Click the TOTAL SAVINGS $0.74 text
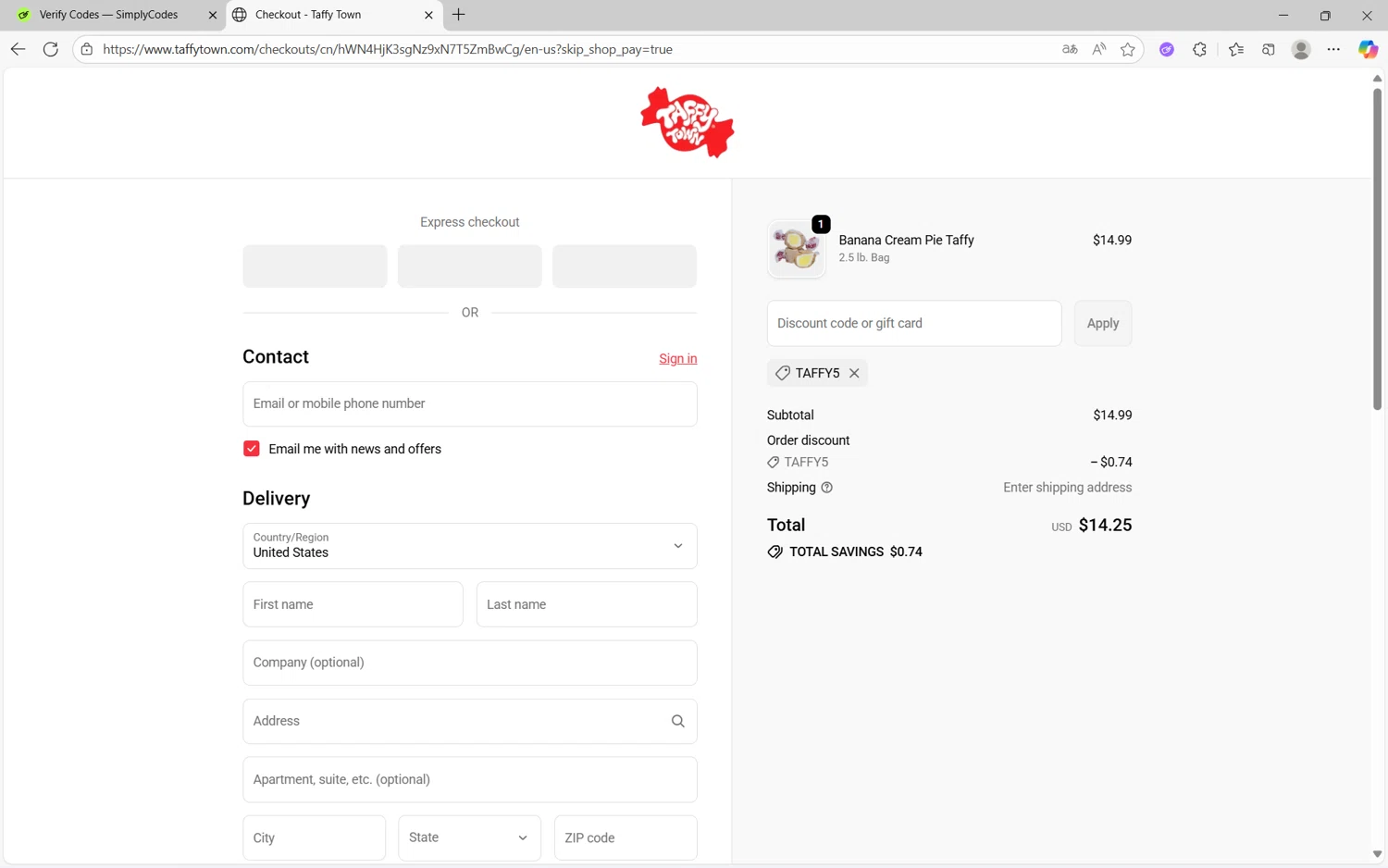 856,552
